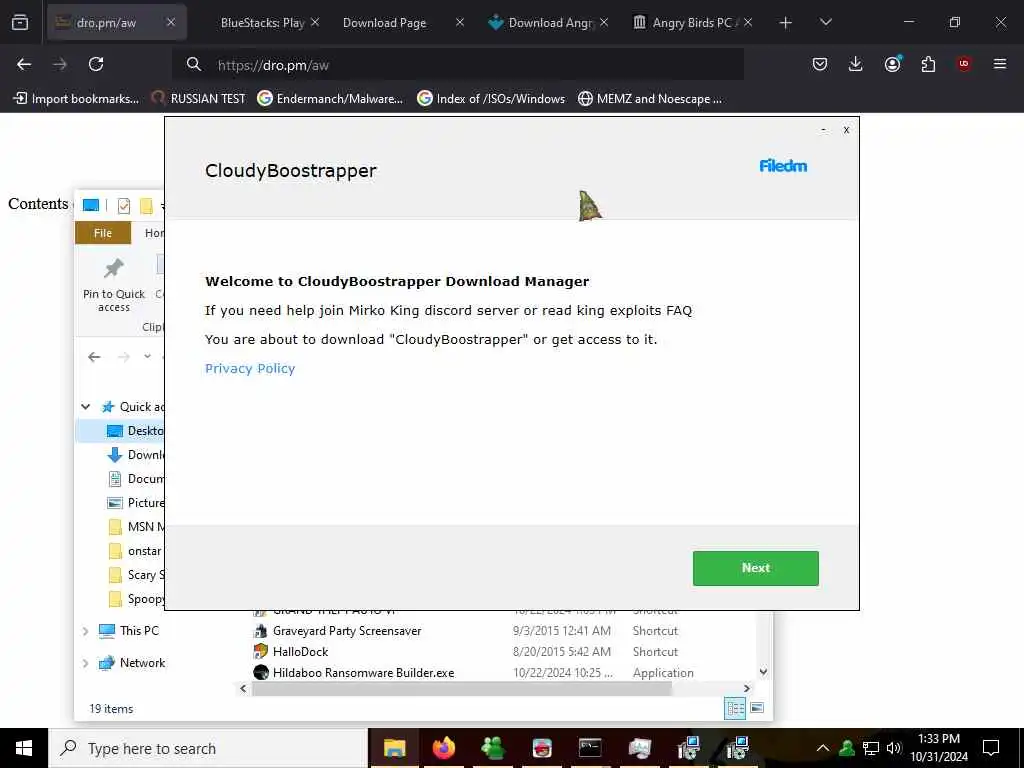This screenshot has height=768, width=1024.
Task: Open the Scary folder in sidebar
Action: pos(135,575)
